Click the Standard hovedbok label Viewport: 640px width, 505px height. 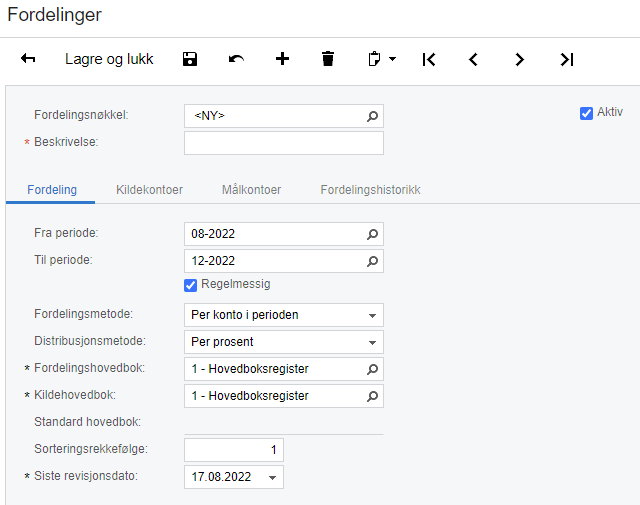pos(87,422)
